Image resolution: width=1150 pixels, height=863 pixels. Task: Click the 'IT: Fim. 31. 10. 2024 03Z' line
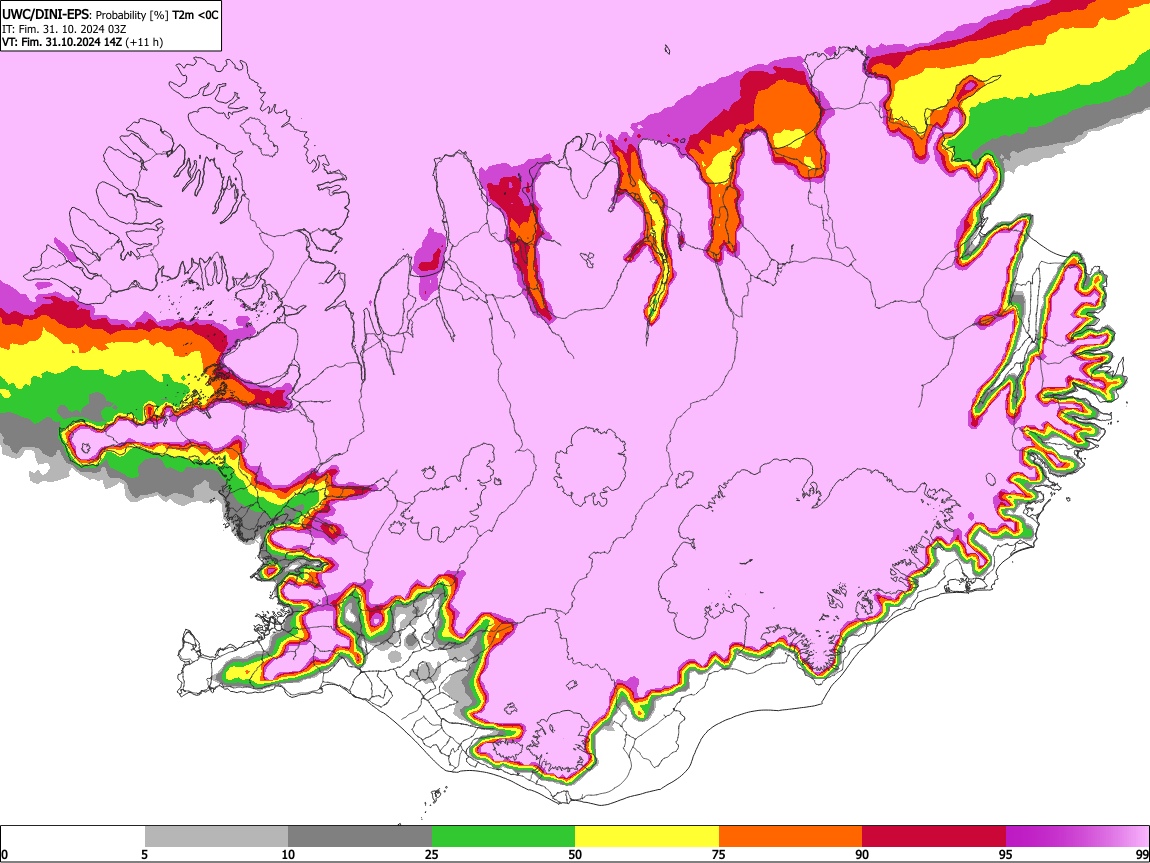point(64,29)
